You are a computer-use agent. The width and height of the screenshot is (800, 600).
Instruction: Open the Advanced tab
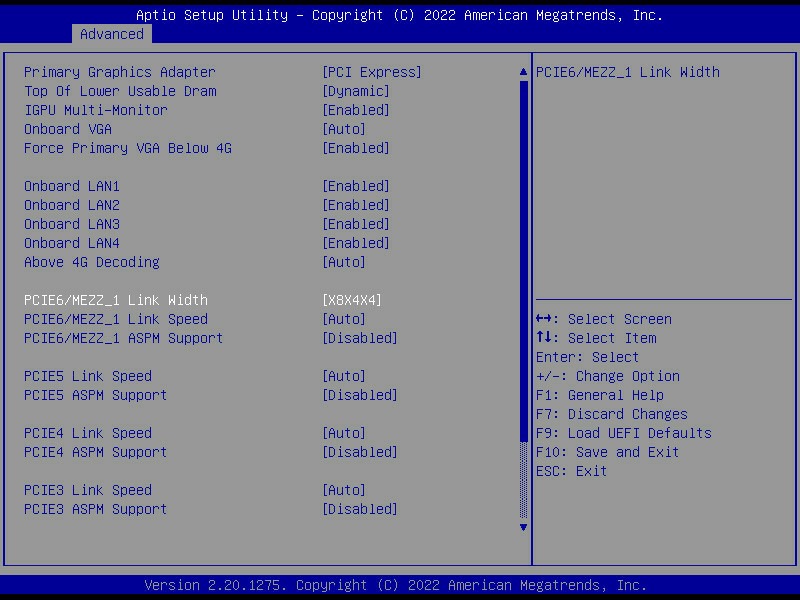(x=111, y=34)
